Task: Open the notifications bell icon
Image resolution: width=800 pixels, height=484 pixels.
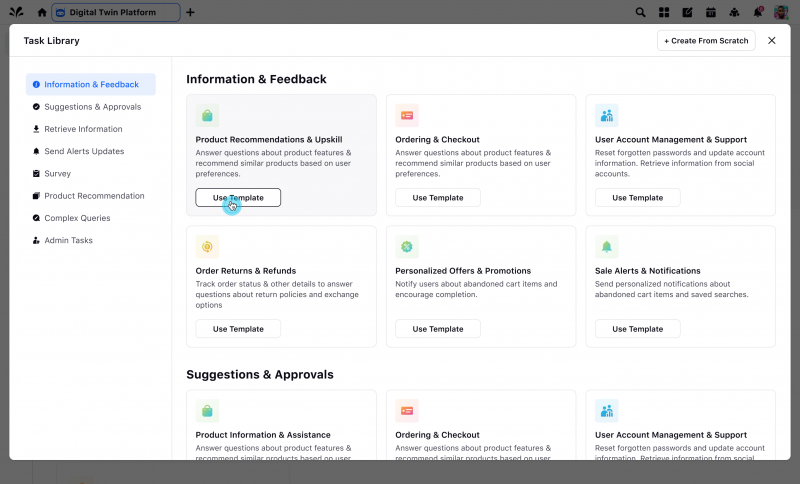Action: coord(757,12)
